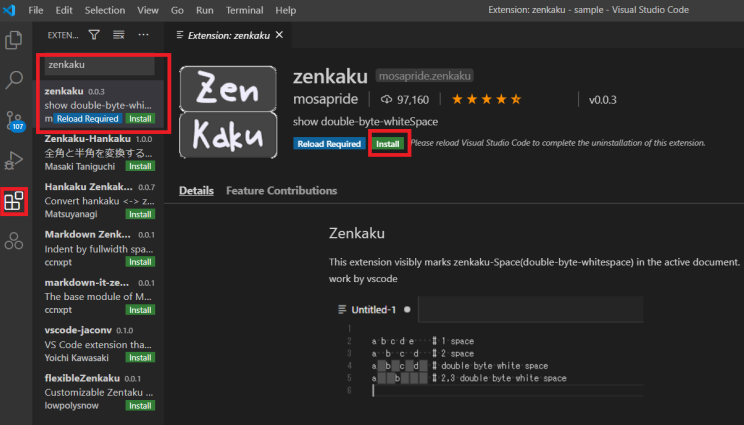This screenshot has width=744, height=425.
Task: Click the zenkaku extension title heading
Action: coord(330,76)
